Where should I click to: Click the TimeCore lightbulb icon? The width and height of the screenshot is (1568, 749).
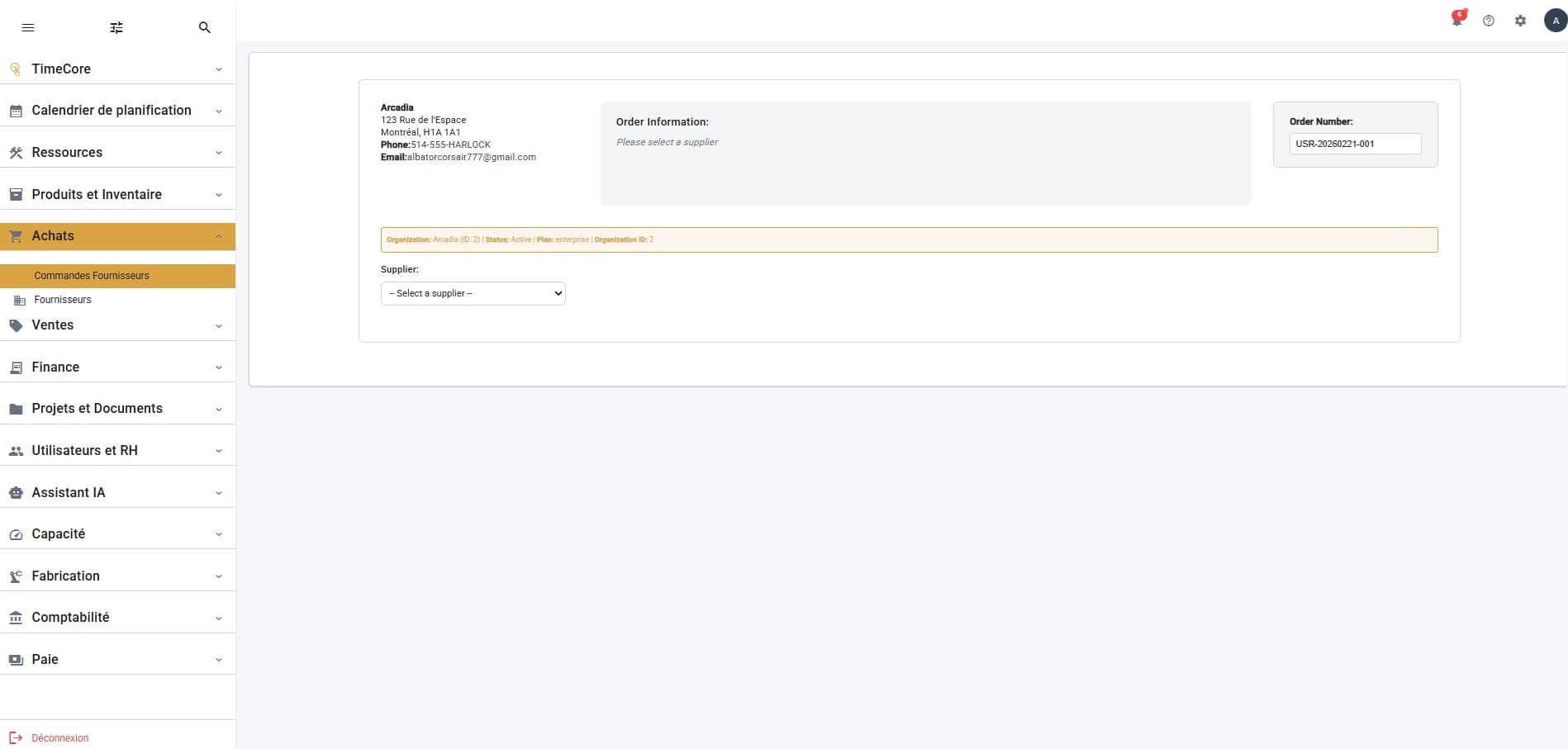16,69
